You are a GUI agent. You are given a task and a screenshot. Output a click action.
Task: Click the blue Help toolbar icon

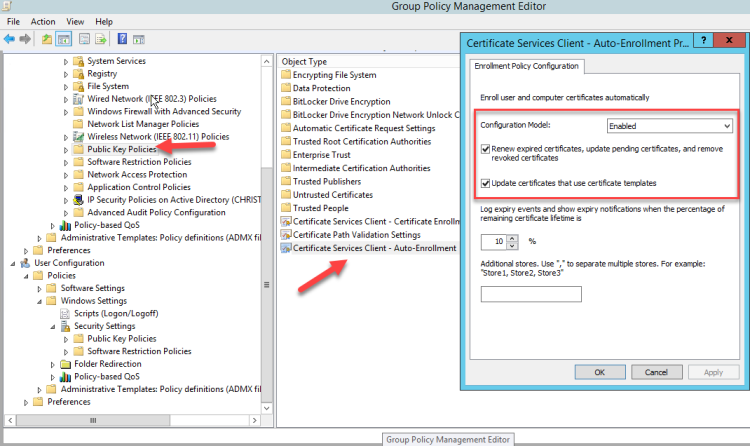point(122,39)
